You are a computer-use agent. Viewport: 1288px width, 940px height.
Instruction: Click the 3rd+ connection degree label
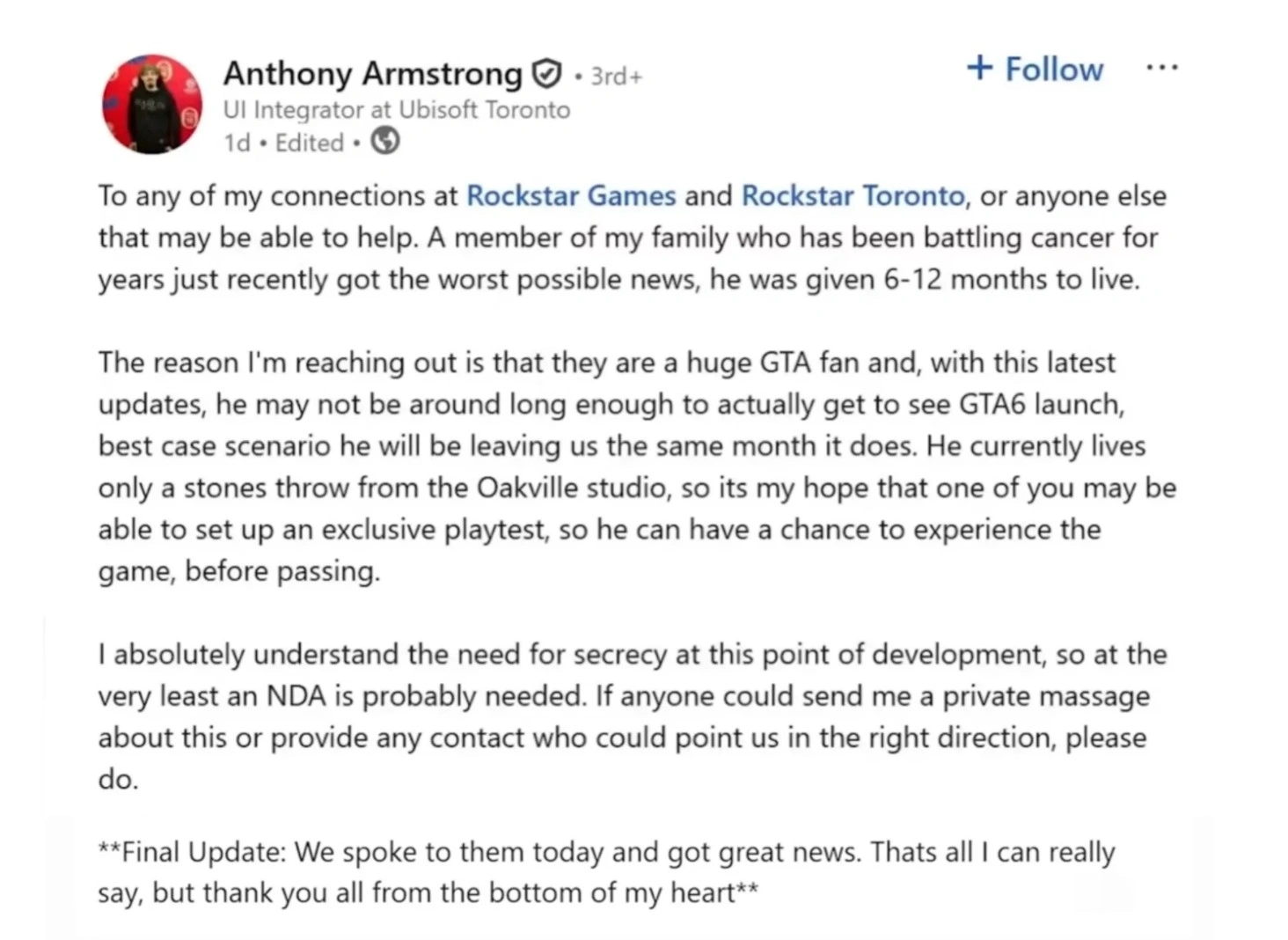click(x=616, y=77)
